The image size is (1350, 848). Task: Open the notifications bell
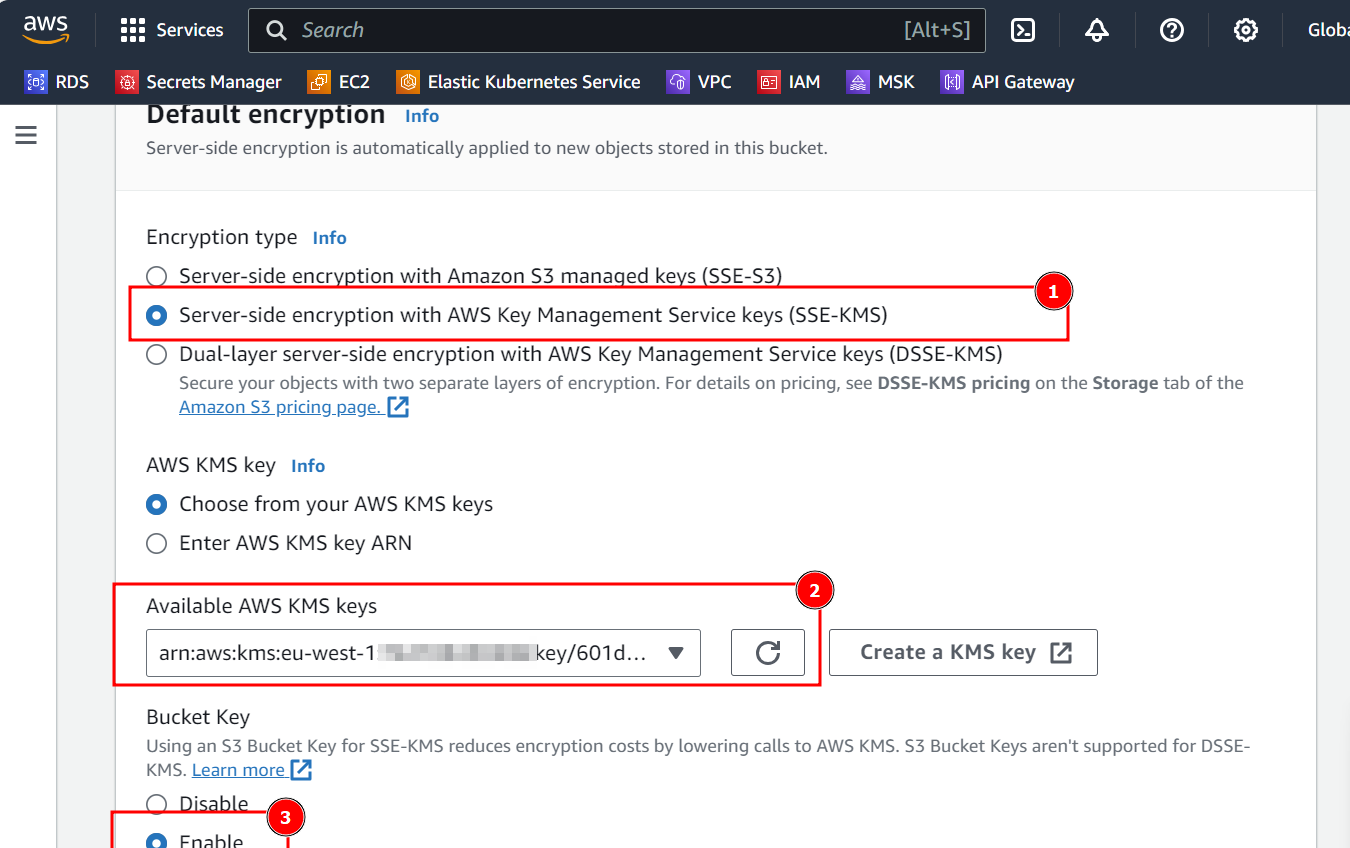pos(1097,30)
